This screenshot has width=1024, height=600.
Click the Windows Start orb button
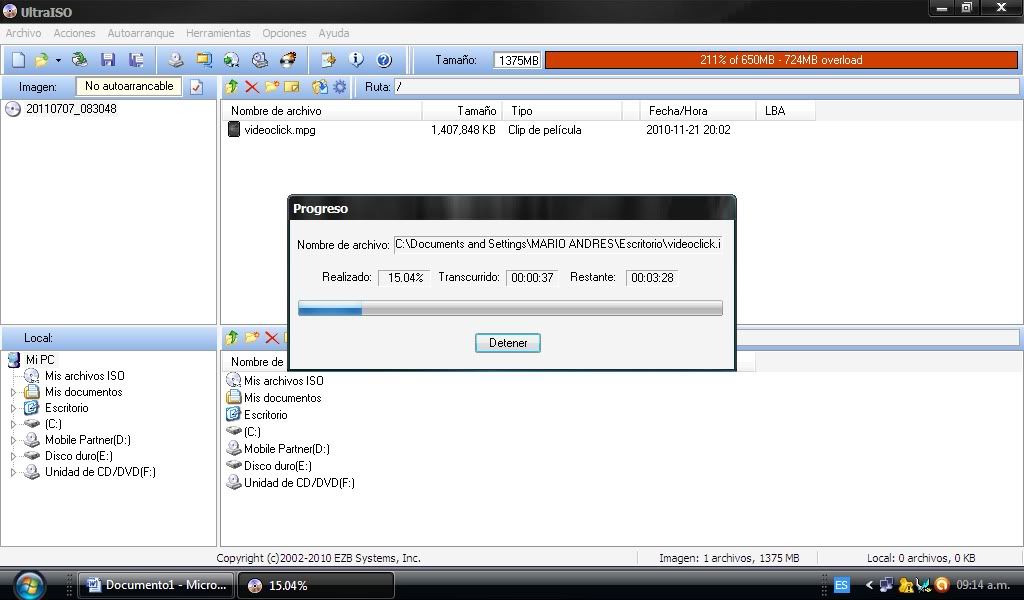(x=29, y=584)
